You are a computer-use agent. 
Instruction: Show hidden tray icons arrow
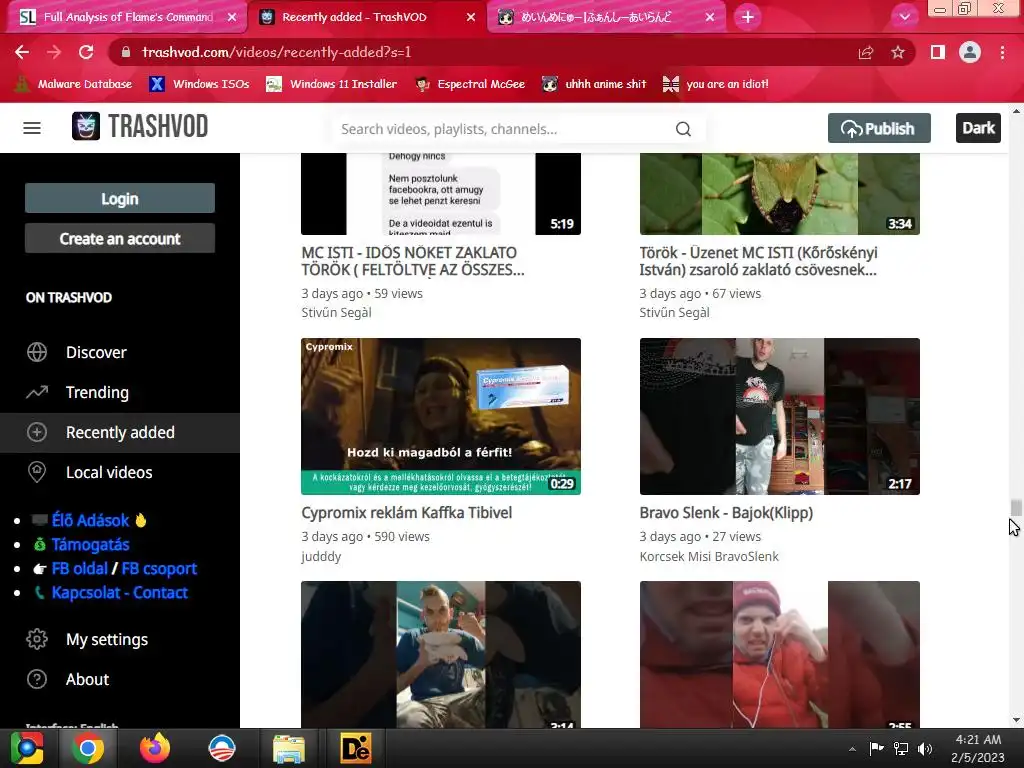pyautogui.click(x=852, y=748)
